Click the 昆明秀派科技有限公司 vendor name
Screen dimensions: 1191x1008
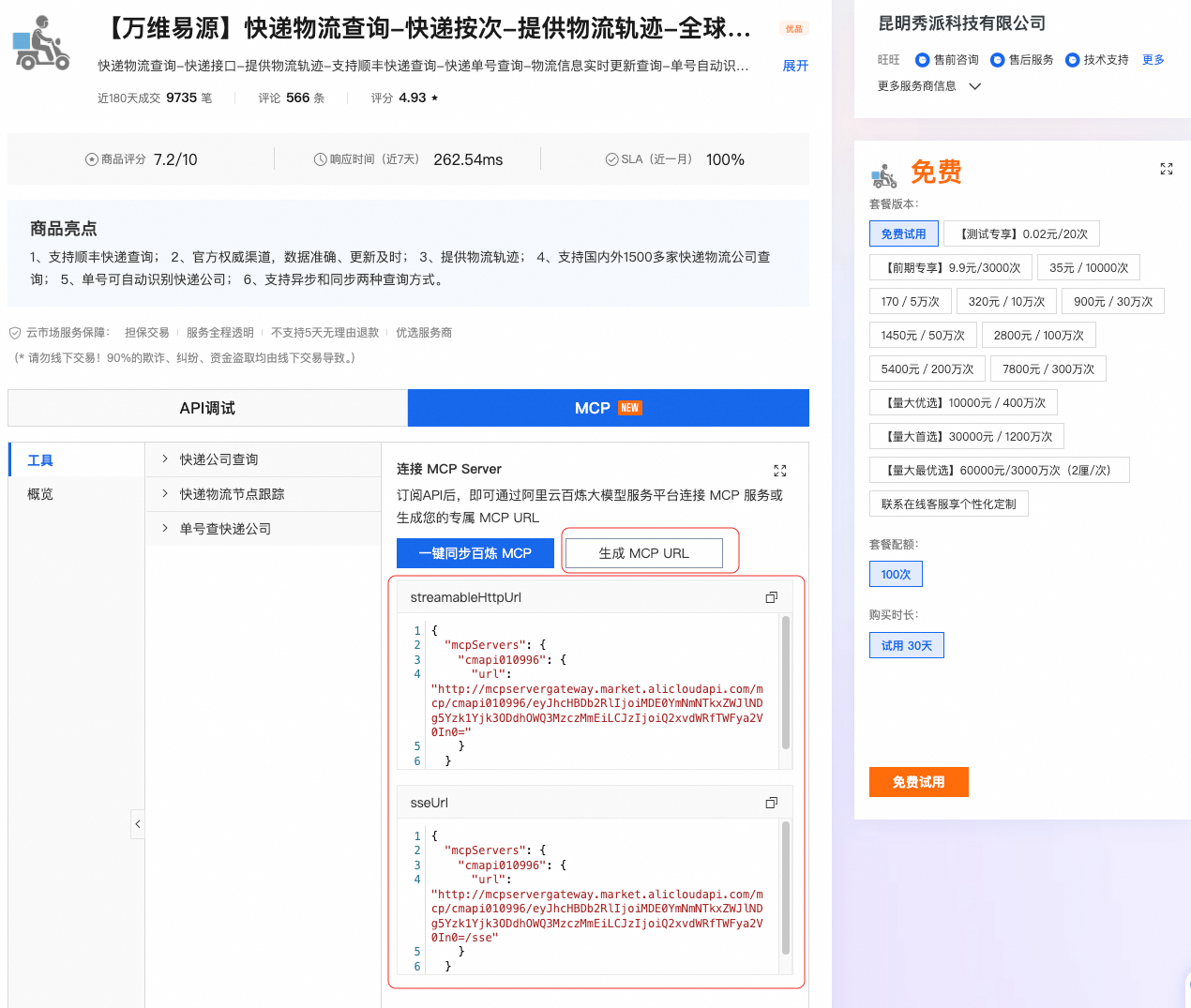961,23
